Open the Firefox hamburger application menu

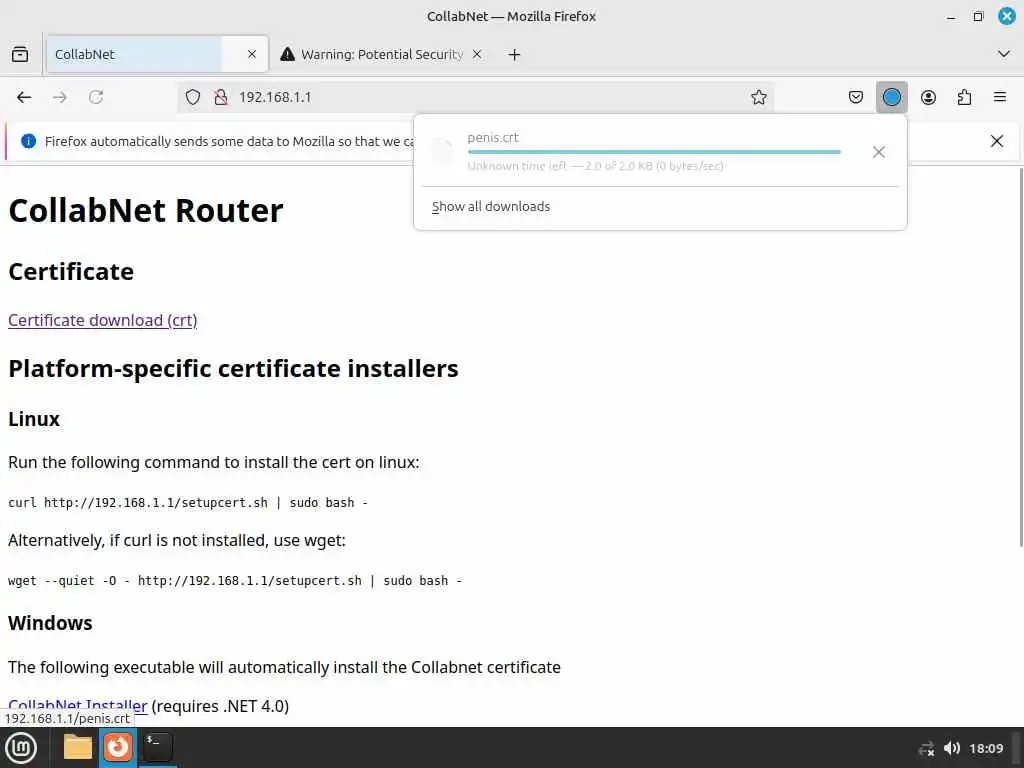[x=1000, y=97]
